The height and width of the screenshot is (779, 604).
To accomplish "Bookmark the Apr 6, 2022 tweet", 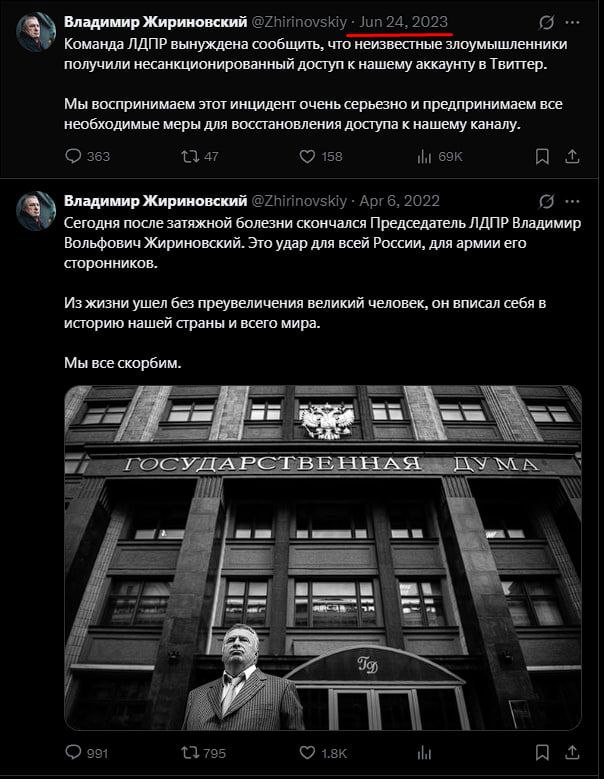I will 542,753.
